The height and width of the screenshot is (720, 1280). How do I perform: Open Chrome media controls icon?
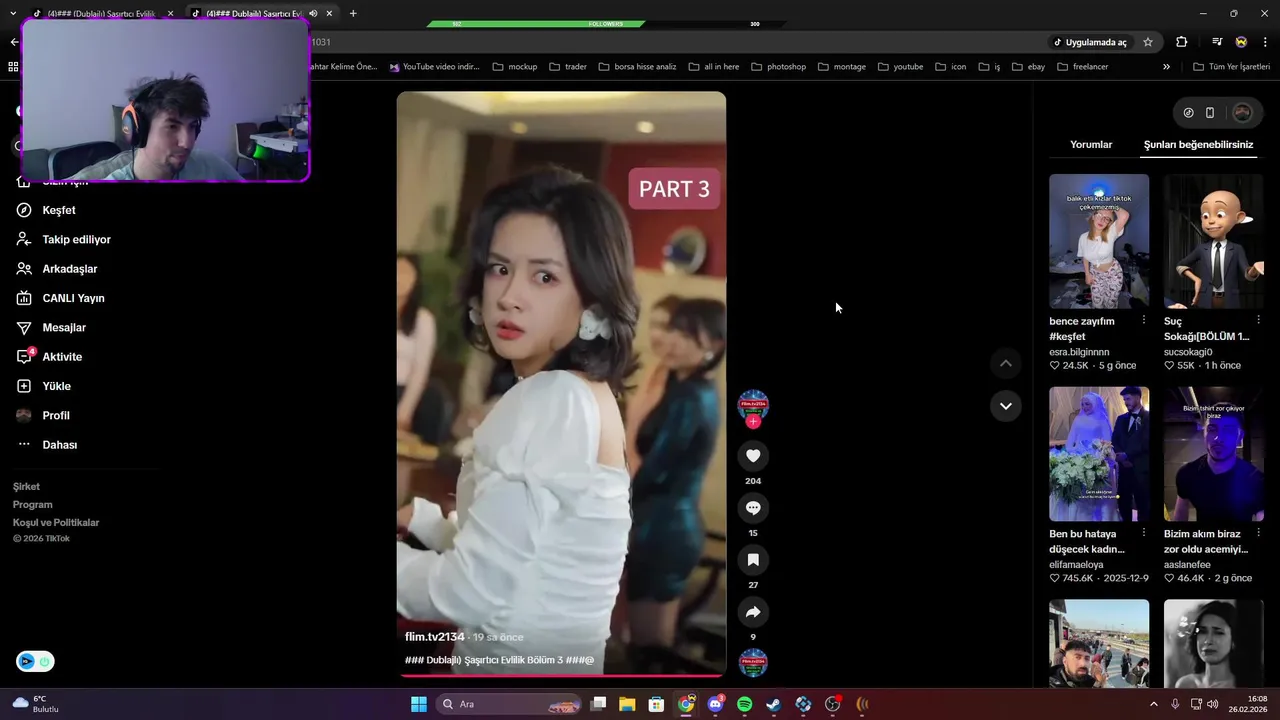(1217, 42)
